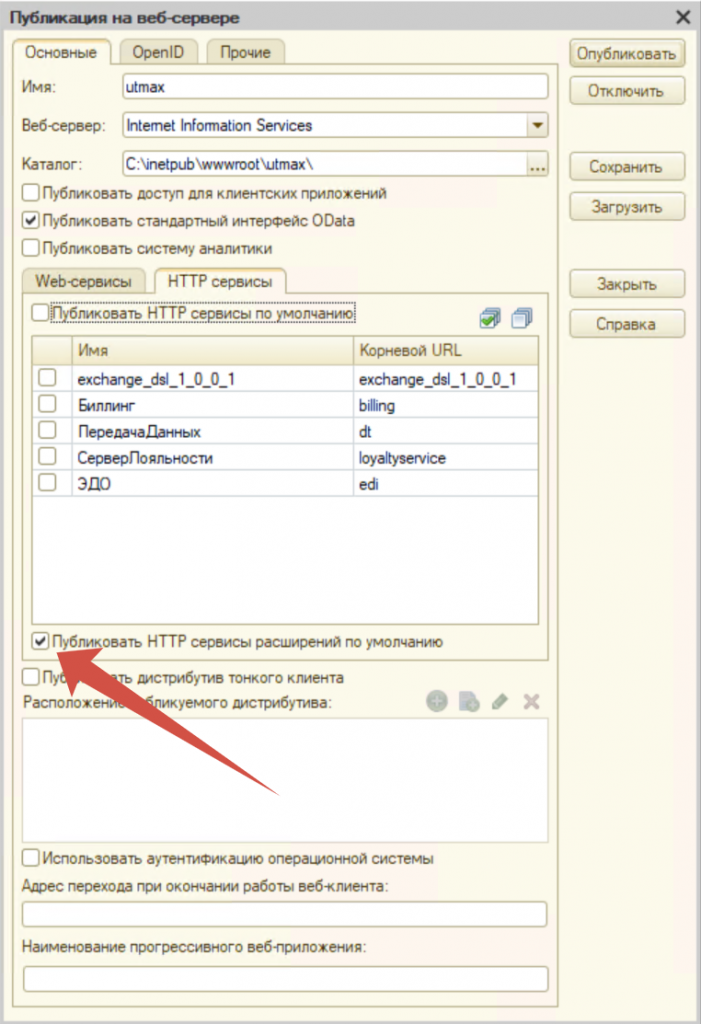Edit distributive location pencil icon
Viewport: 701px width, 1024px height.
(x=500, y=701)
